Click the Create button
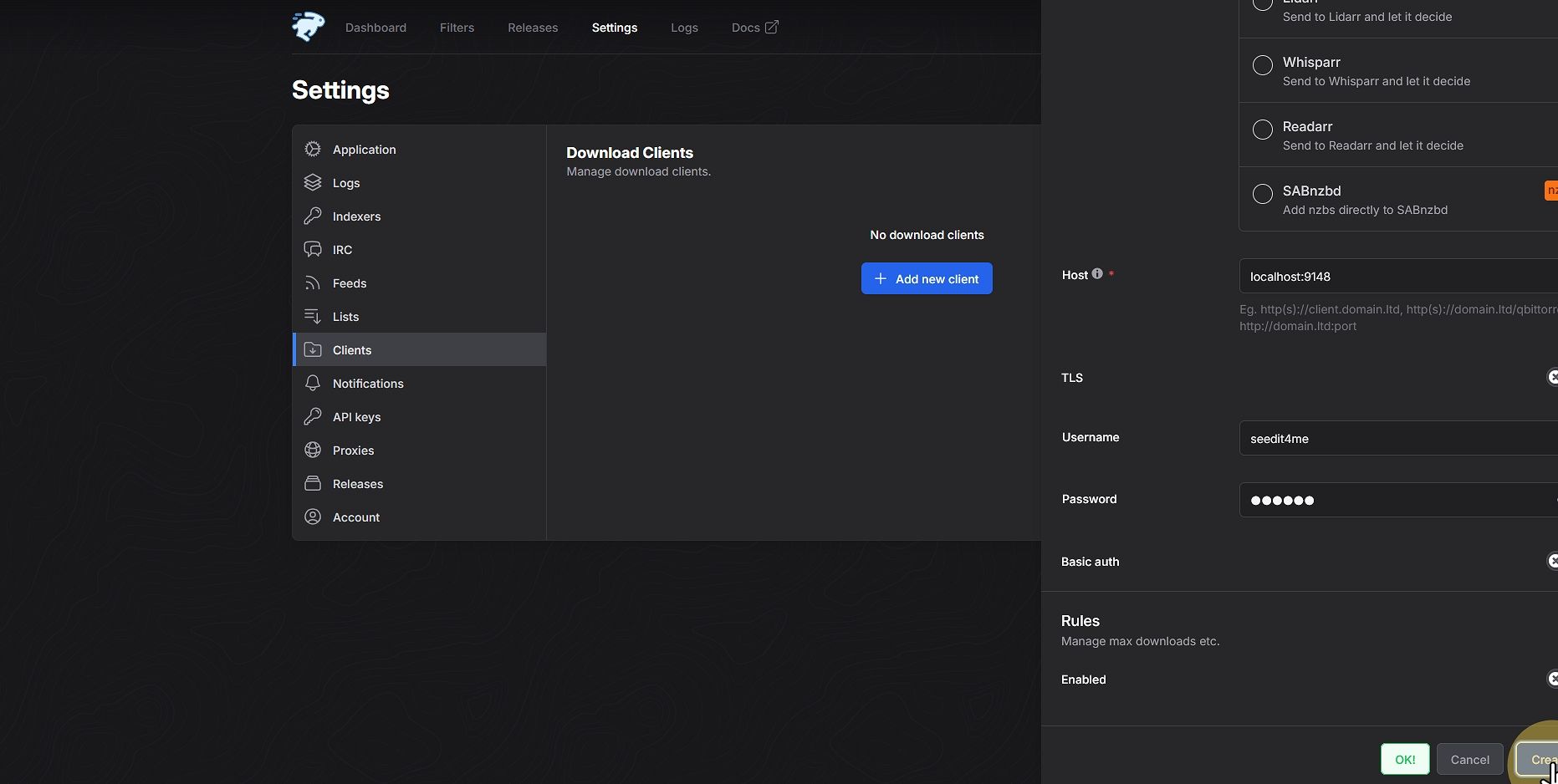 click(x=1538, y=759)
